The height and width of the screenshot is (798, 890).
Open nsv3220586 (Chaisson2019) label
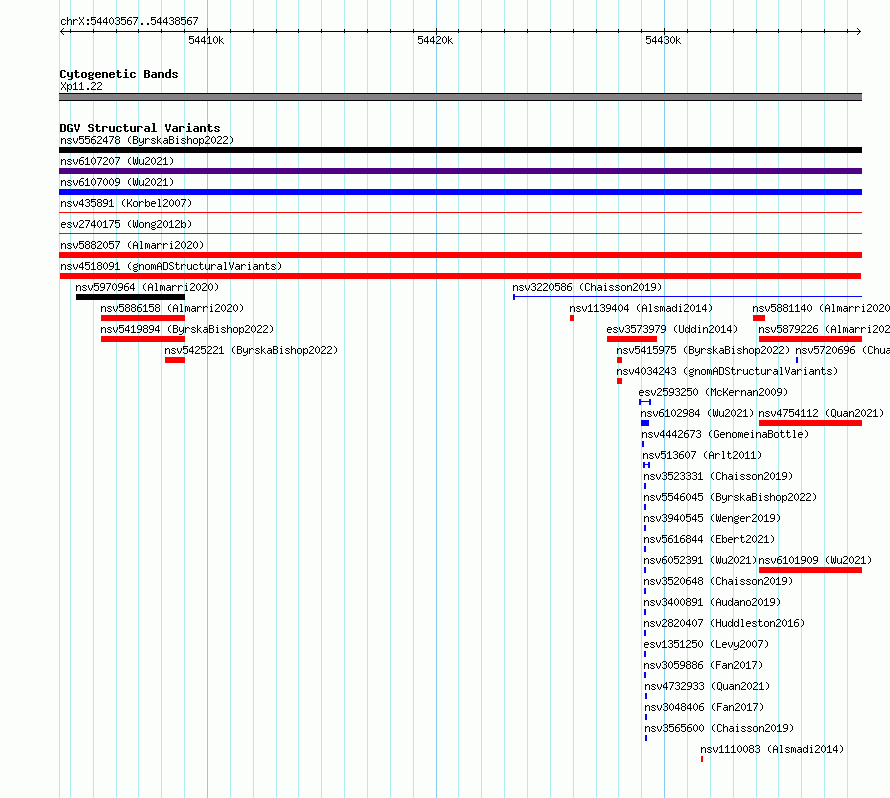[x=587, y=287]
